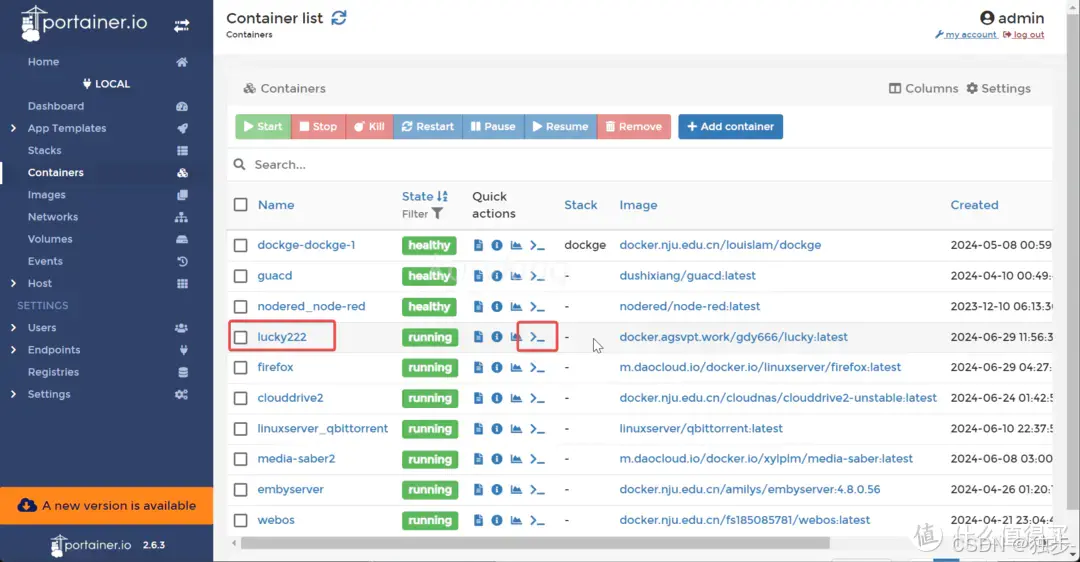
Task: Open Events page in sidebar
Action: click(45, 261)
